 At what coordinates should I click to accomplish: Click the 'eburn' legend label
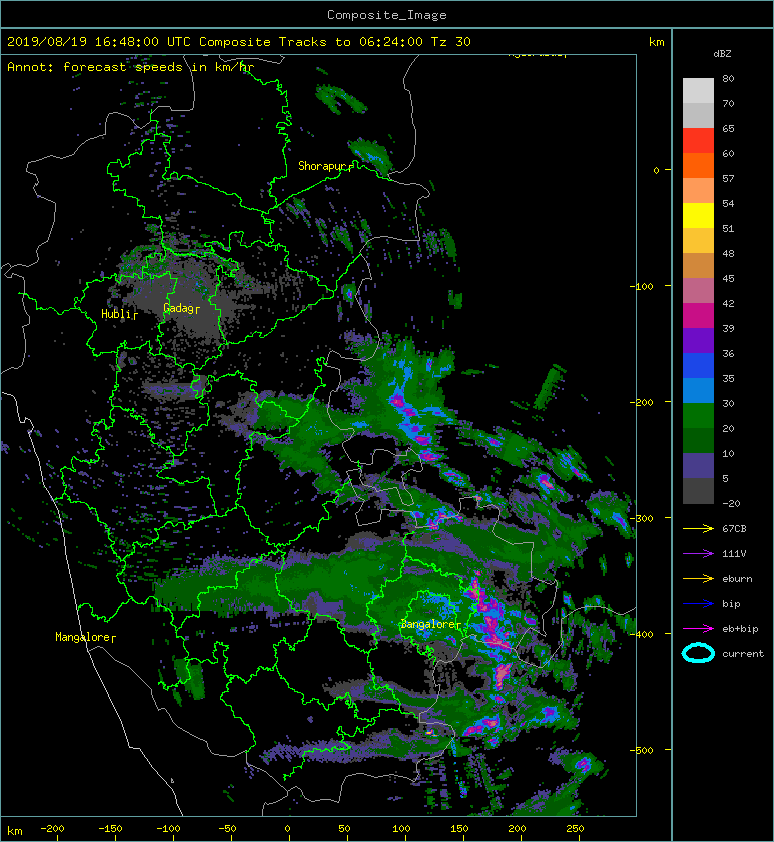click(x=737, y=579)
